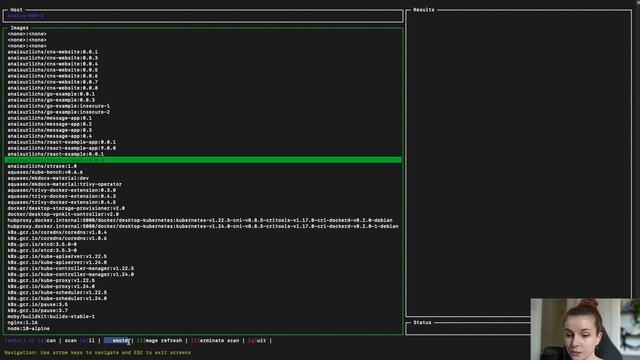This screenshot has width=640, height=360.
Task: Select image cns-website:0.0.5
Action: coord(53,70)
